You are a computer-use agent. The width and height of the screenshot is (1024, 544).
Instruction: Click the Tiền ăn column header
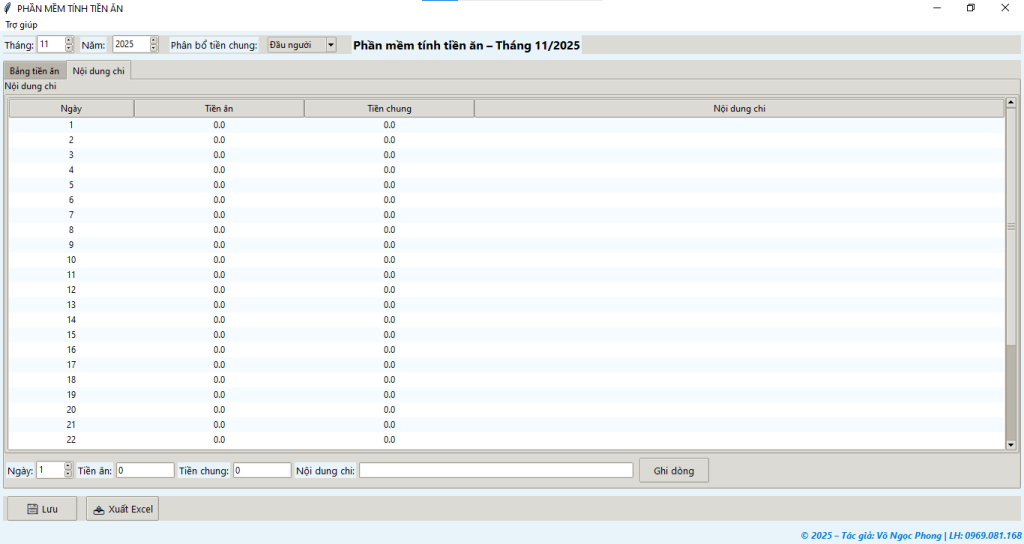coord(219,108)
